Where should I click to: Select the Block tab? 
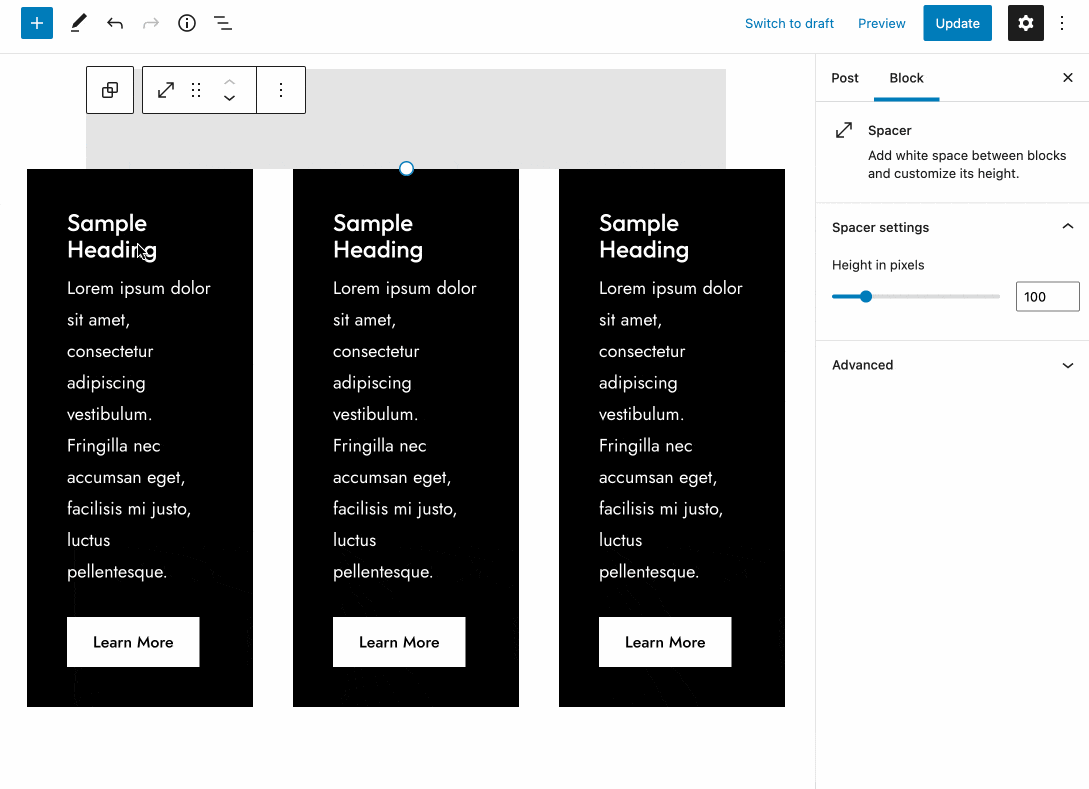click(x=906, y=78)
